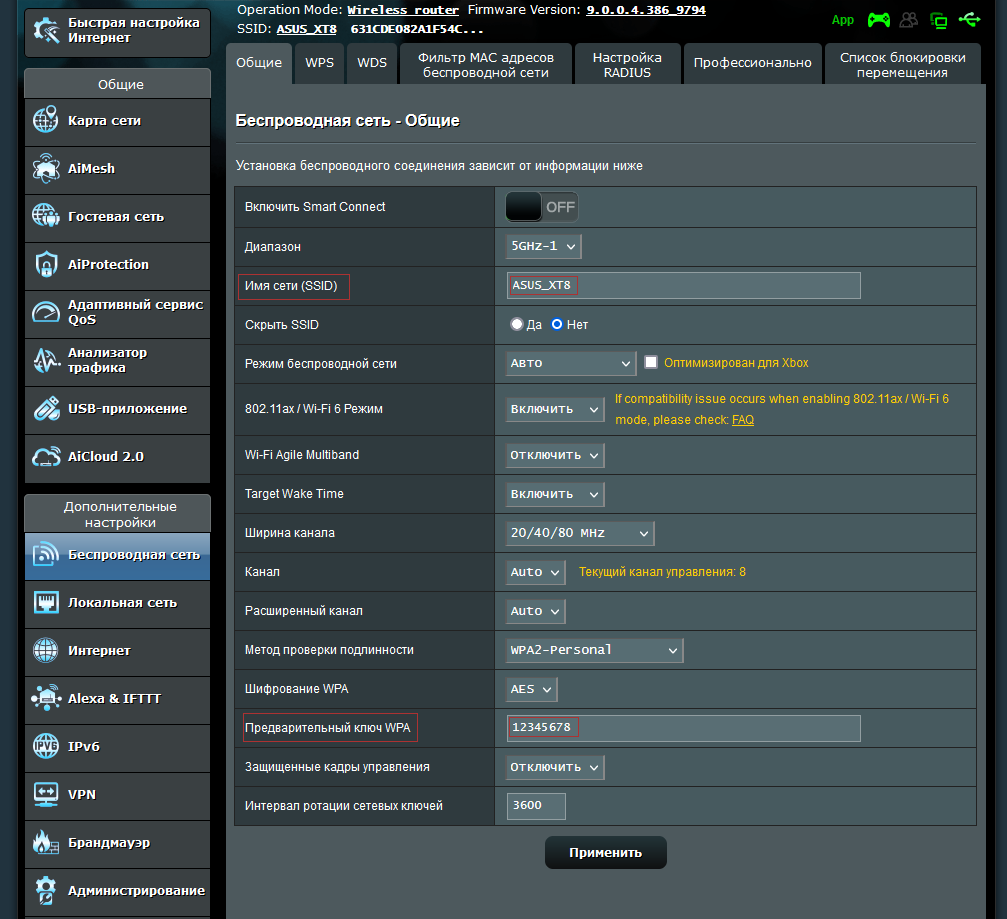Viewport: 1007px width, 919px height.
Task: Open Брандмауэр in the sidebar
Action: point(118,845)
